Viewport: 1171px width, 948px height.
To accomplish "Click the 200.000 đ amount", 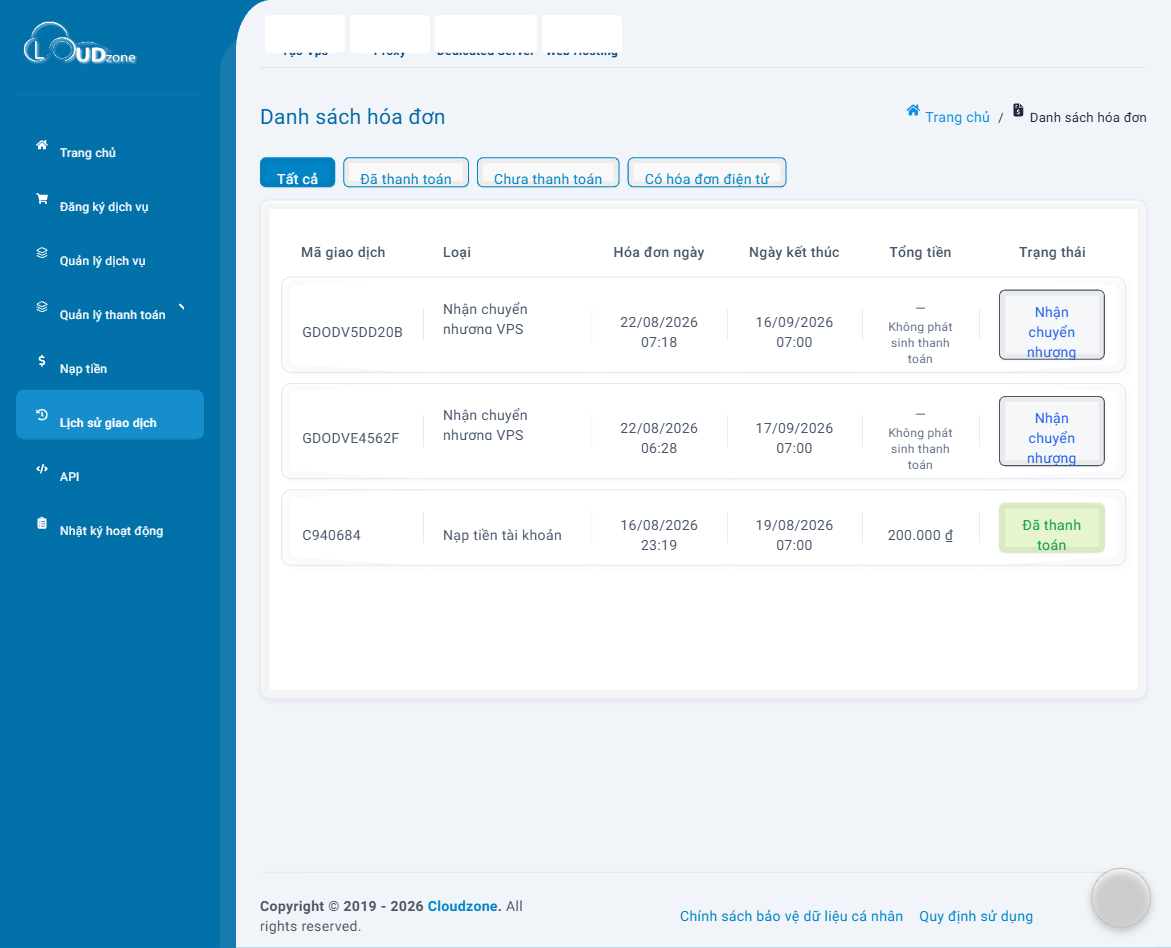I will (x=920, y=536).
